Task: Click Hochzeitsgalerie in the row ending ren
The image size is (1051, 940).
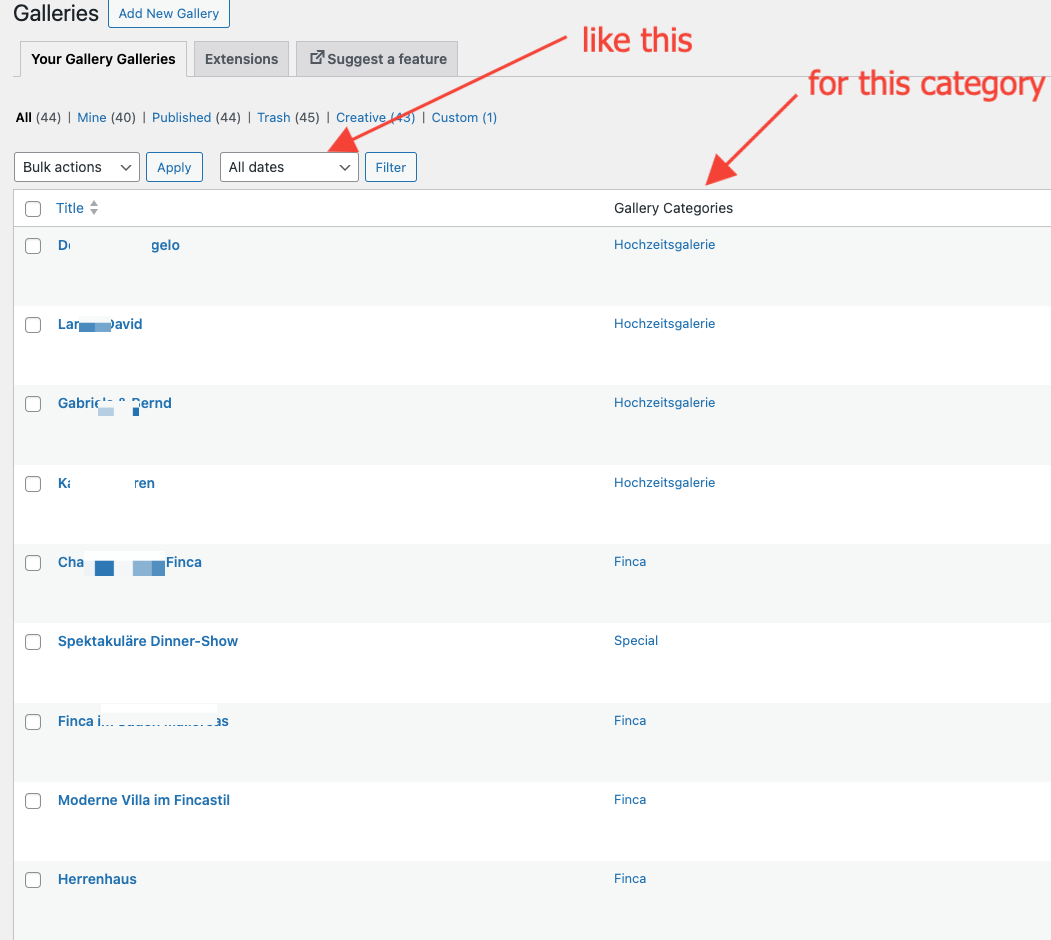Action: (664, 482)
